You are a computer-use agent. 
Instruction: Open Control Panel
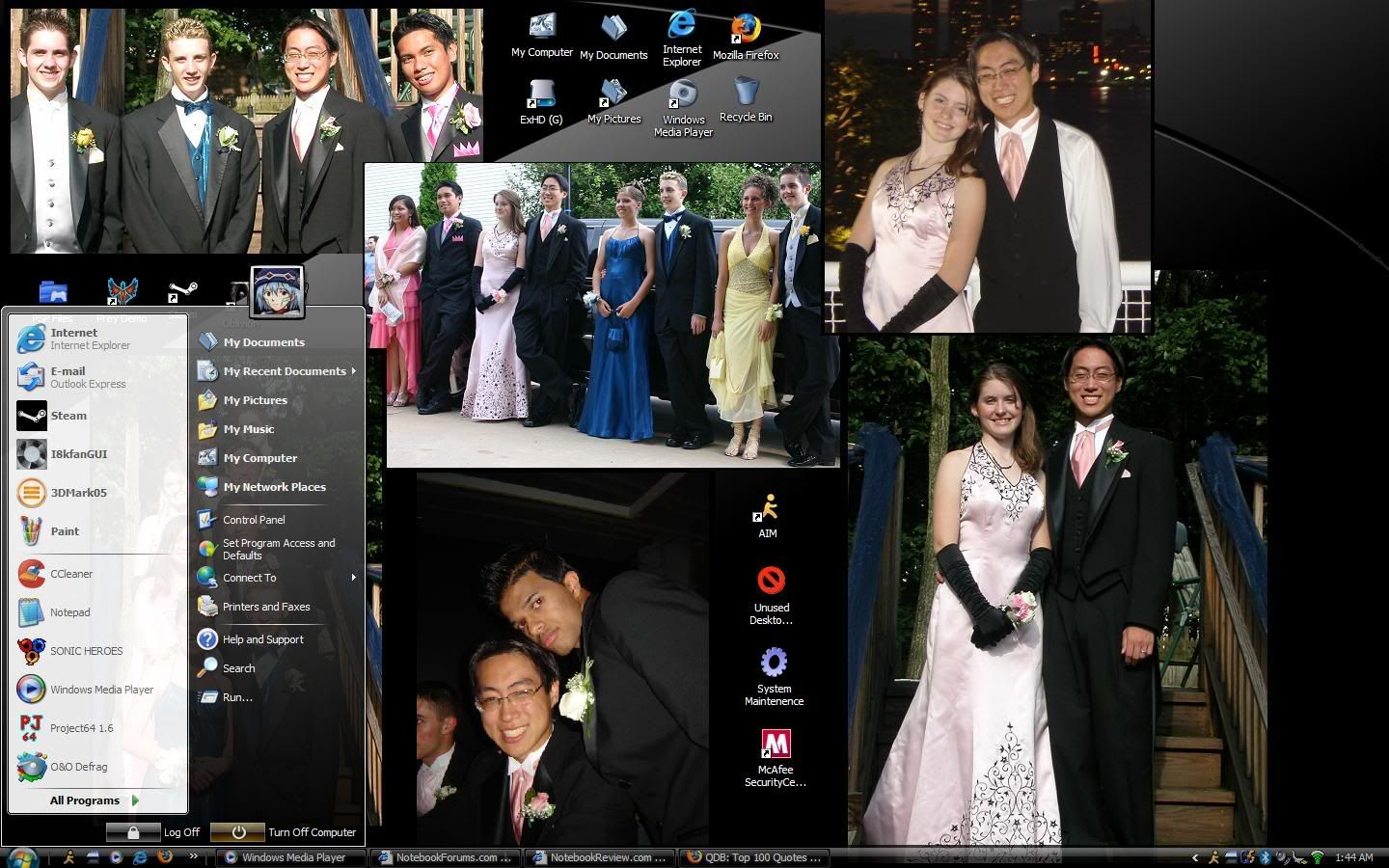point(277,520)
